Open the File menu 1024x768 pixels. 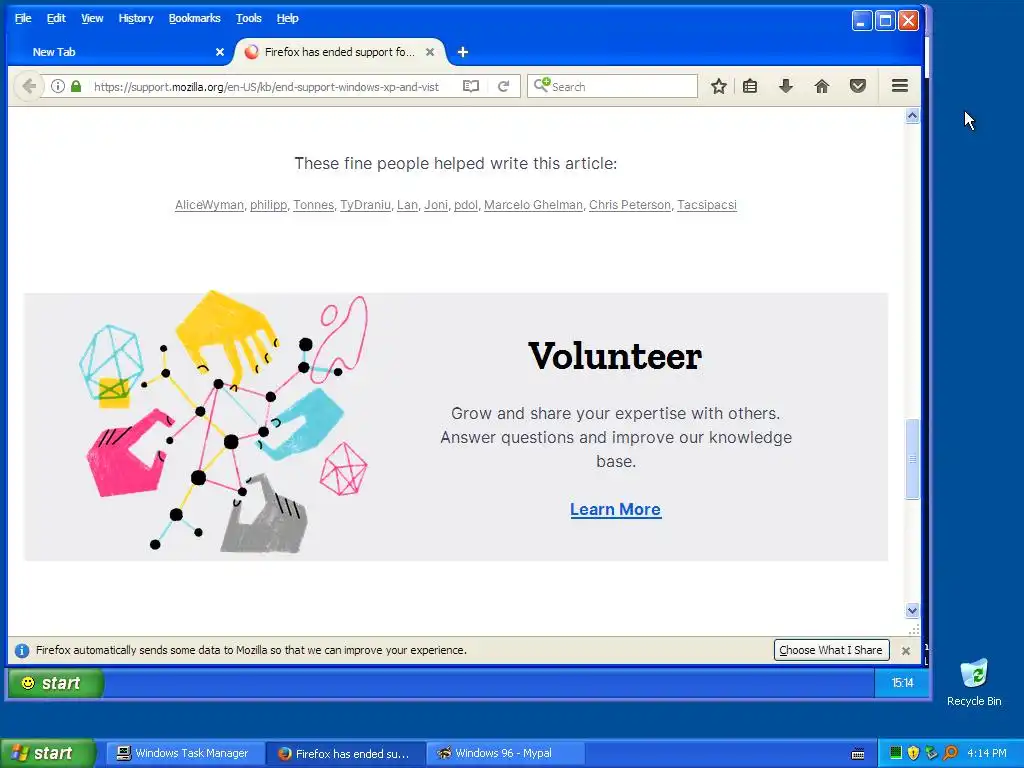pyautogui.click(x=23, y=18)
